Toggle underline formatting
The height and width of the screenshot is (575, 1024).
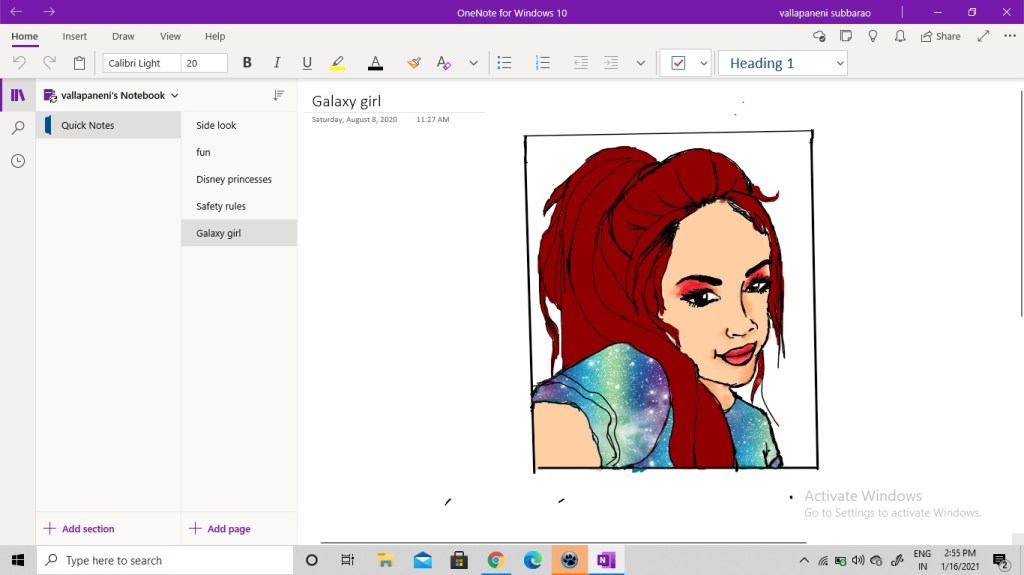point(307,63)
